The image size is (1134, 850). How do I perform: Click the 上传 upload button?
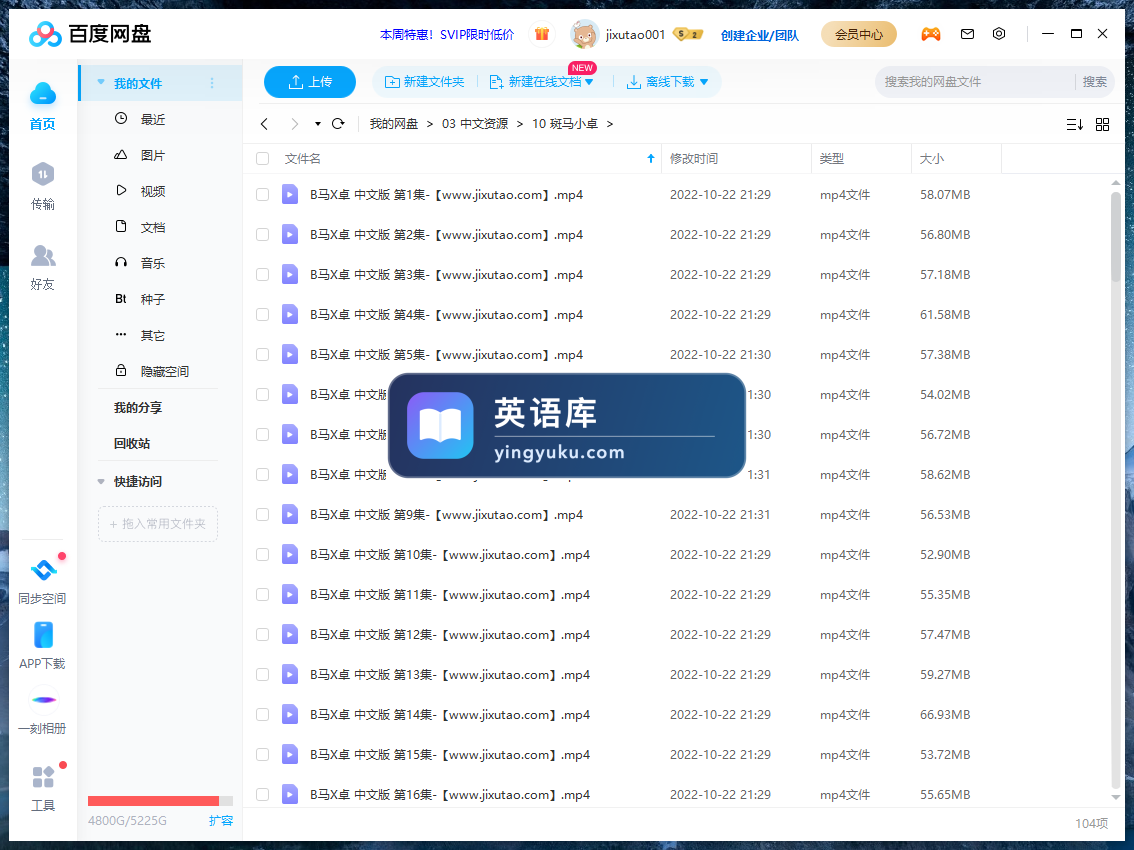tap(310, 82)
